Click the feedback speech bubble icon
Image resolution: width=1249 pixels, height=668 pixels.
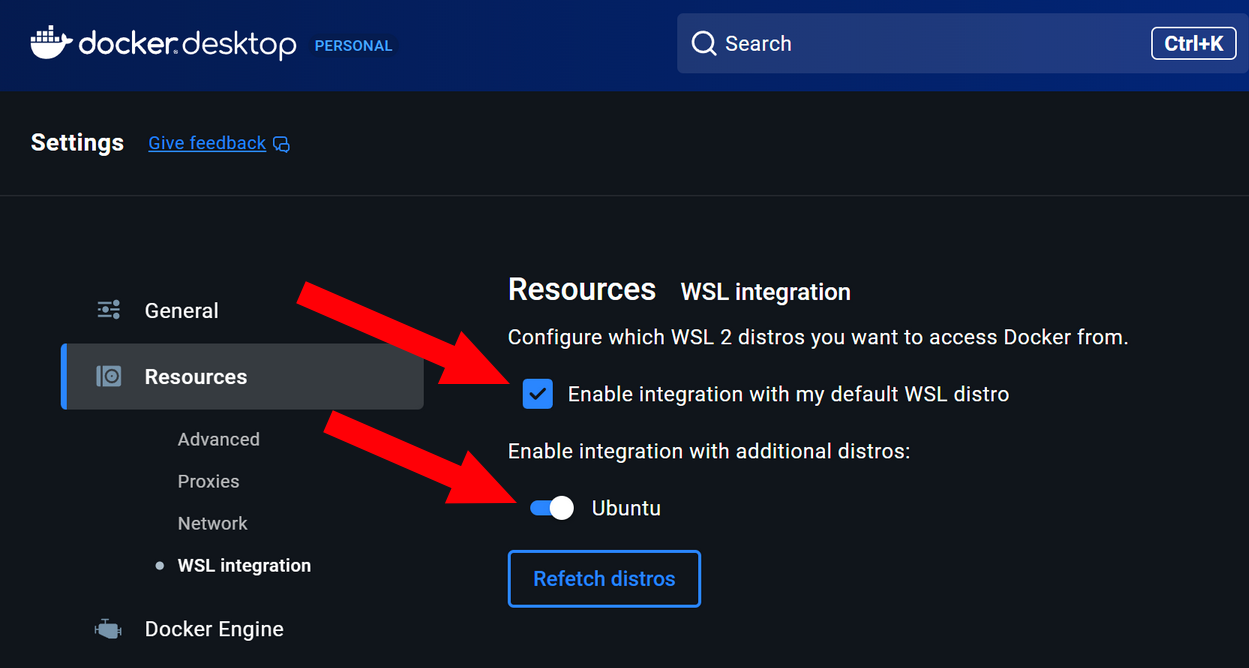click(282, 144)
